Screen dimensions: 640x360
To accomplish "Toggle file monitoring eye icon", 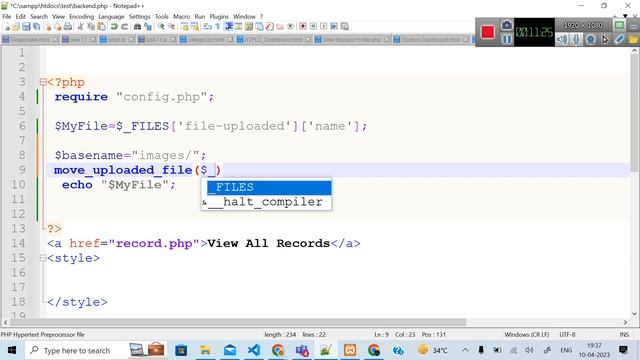I will pyautogui.click(x=290, y=27).
